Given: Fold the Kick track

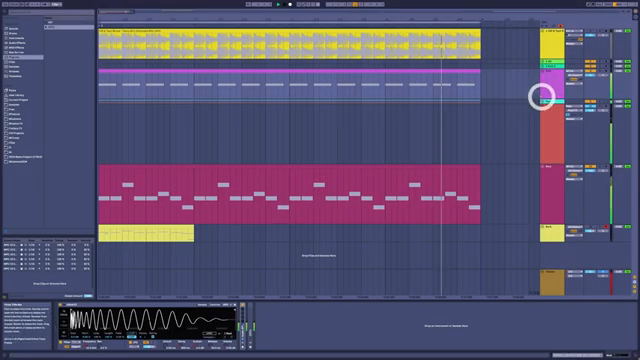Looking at the screenshot, I should [543, 71].
